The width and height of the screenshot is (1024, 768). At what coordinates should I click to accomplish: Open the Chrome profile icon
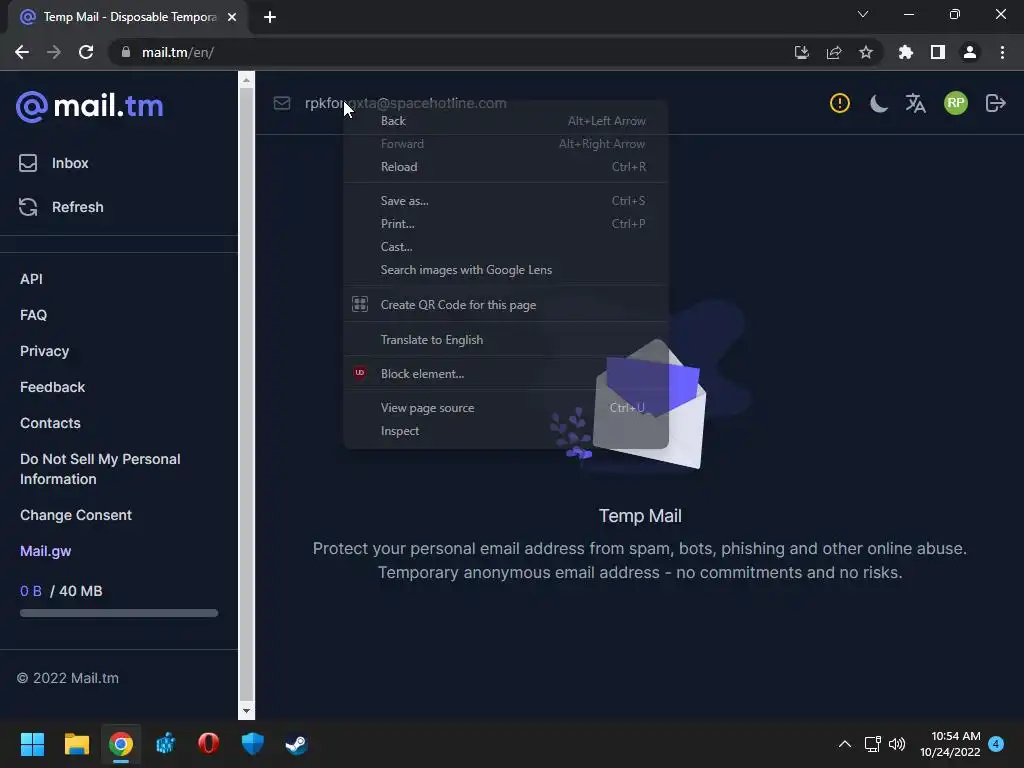pyautogui.click(x=970, y=52)
